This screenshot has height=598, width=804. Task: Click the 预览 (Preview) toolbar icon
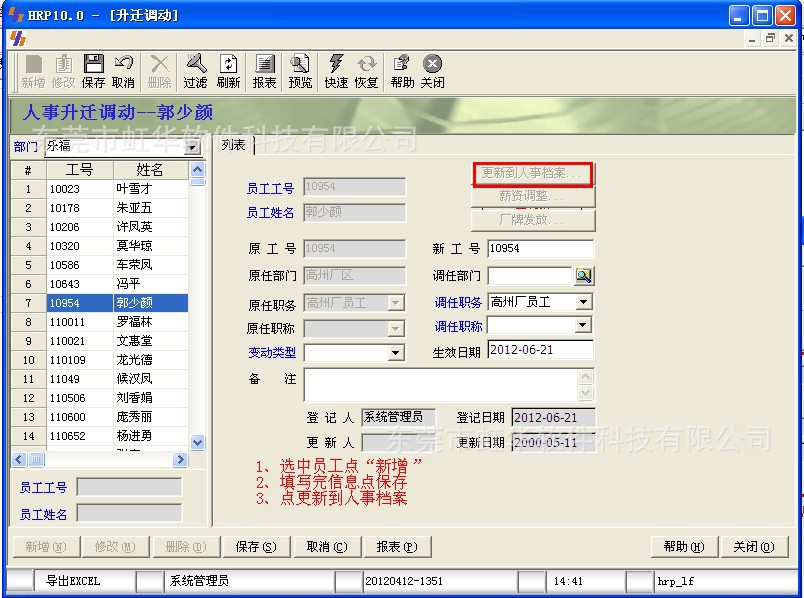[x=300, y=71]
